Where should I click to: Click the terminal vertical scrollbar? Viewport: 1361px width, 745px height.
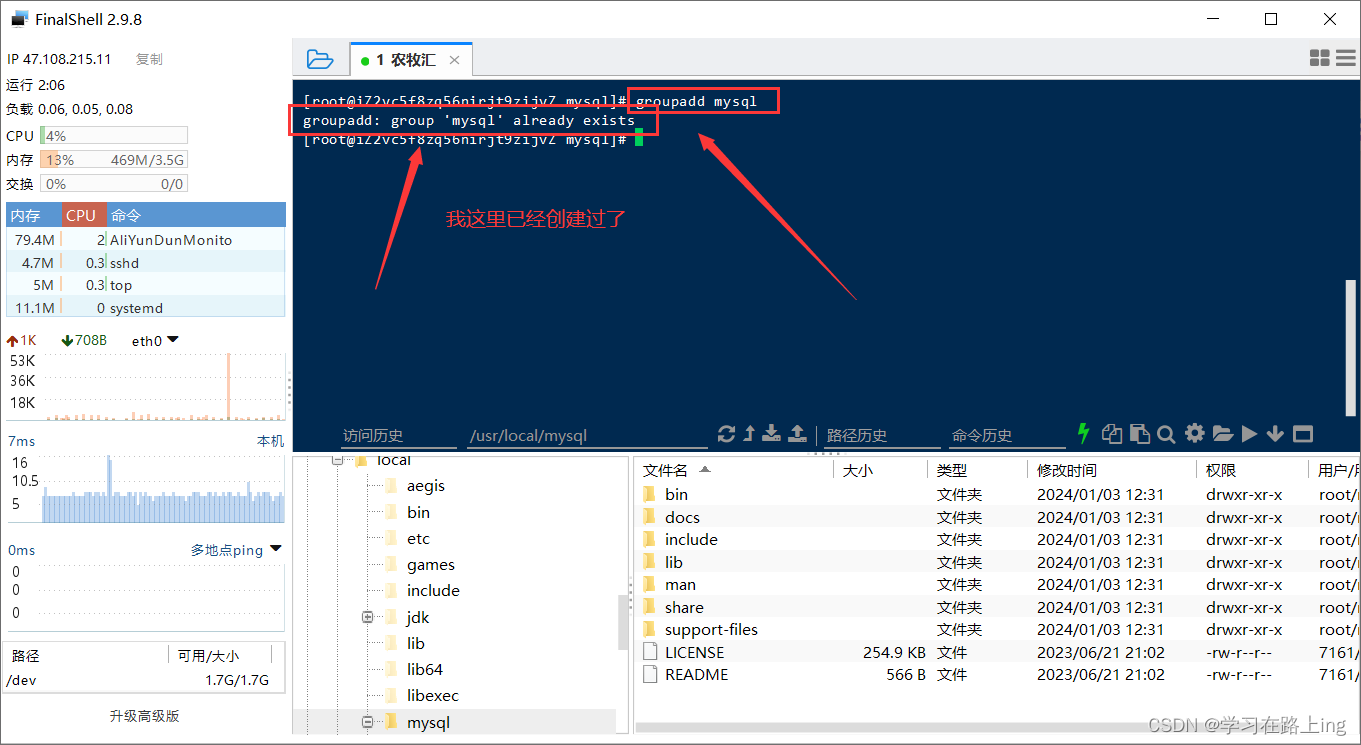[1351, 347]
